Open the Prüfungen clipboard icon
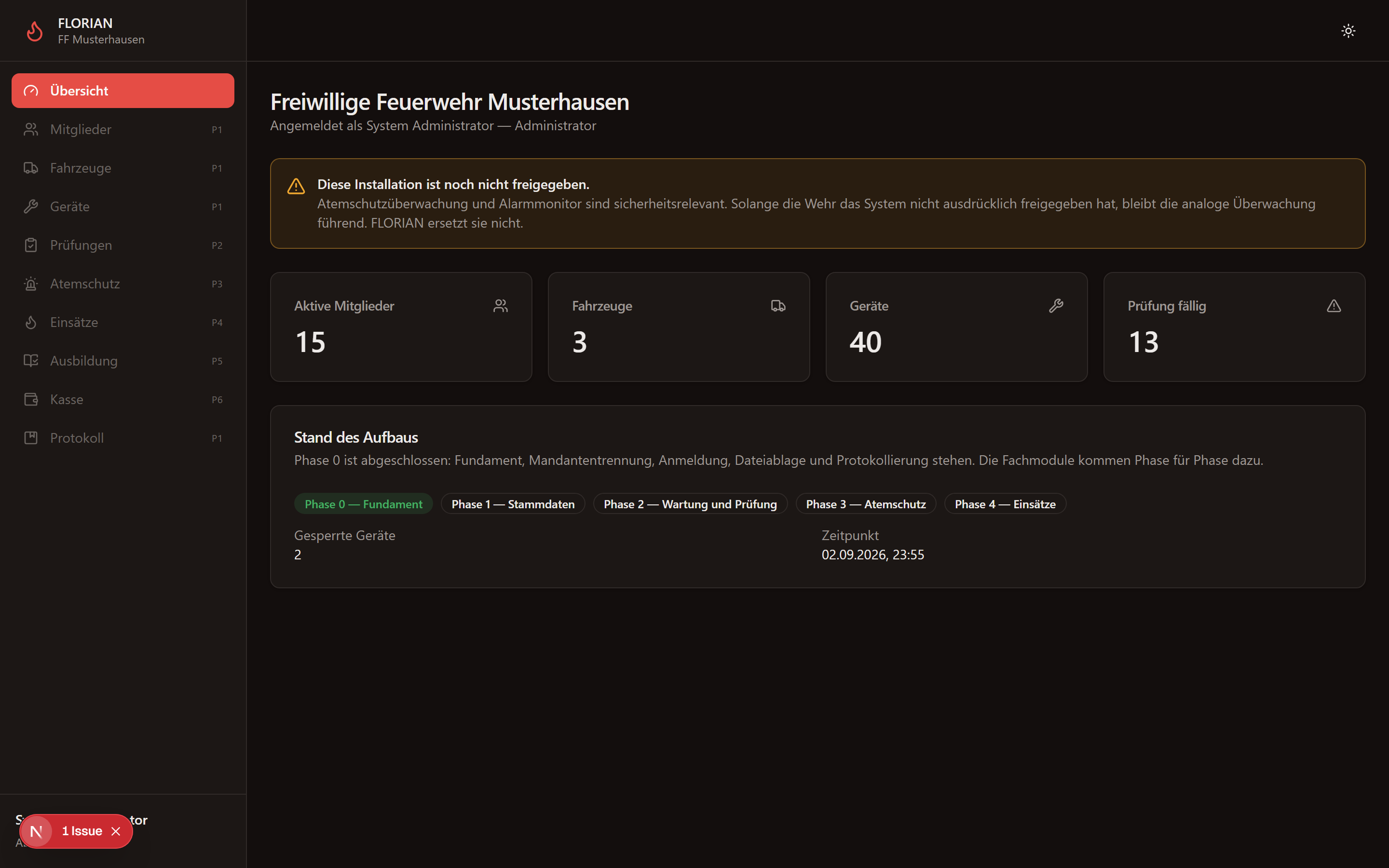This screenshot has width=1389, height=868. (x=31, y=245)
